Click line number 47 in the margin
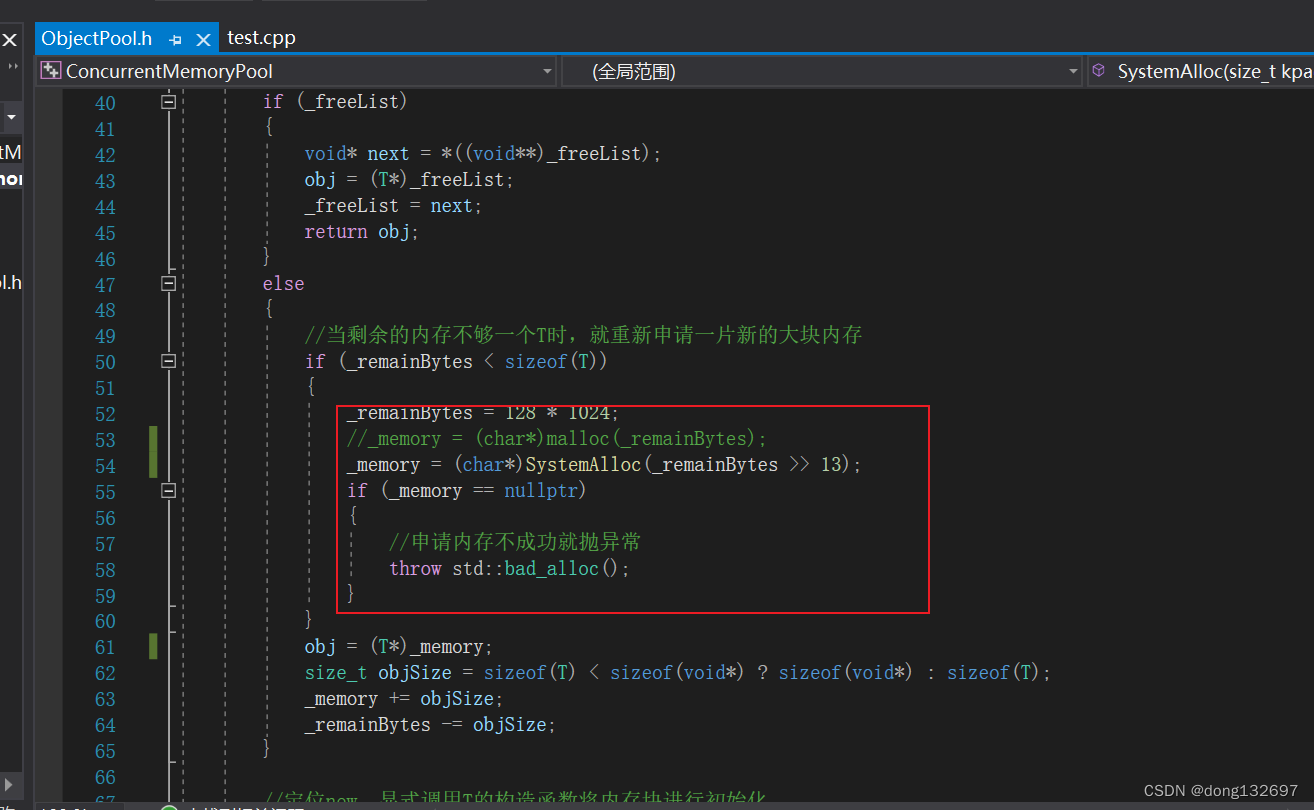 pos(105,285)
